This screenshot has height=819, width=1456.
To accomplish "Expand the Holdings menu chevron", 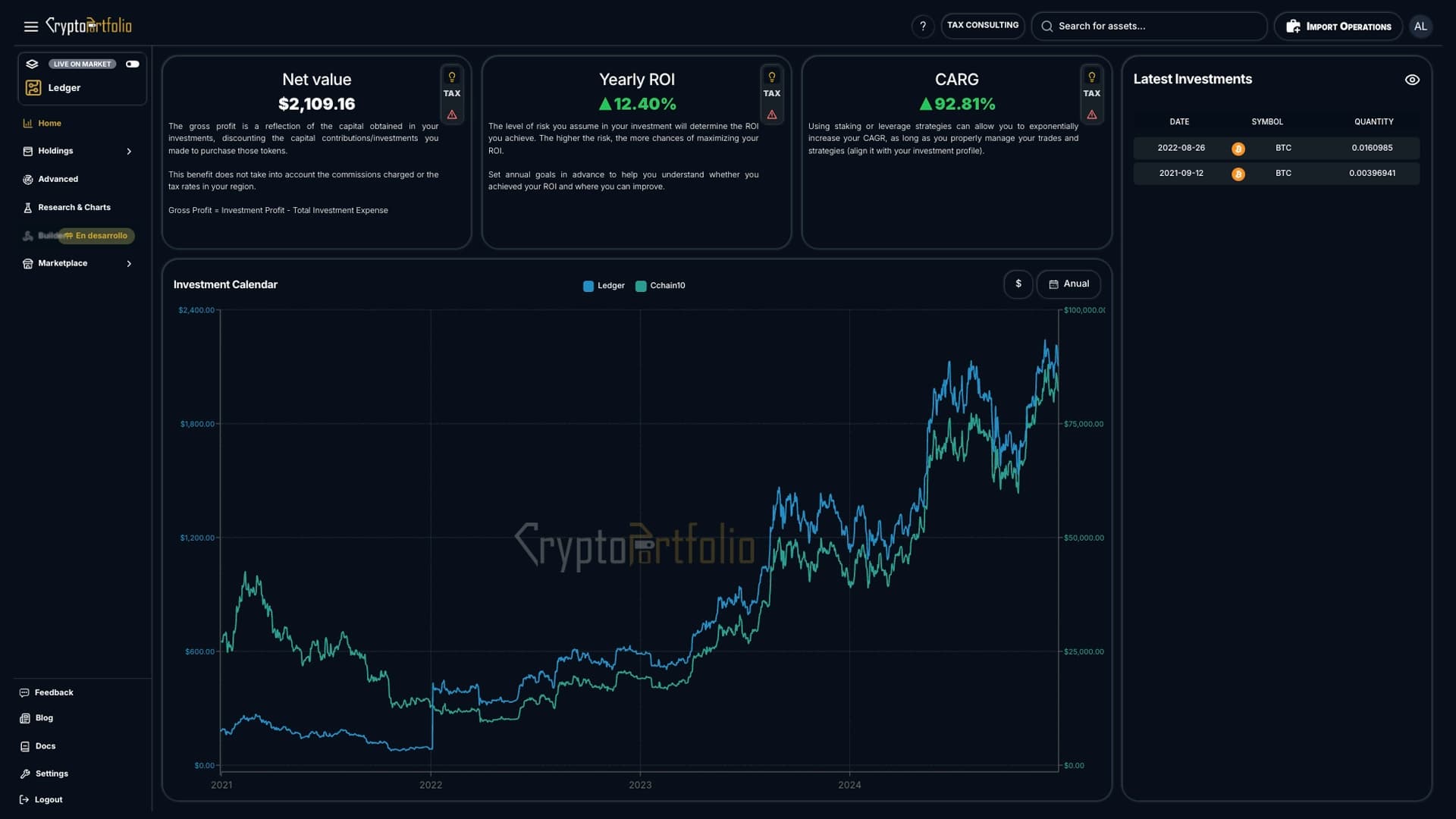I will tap(128, 151).
